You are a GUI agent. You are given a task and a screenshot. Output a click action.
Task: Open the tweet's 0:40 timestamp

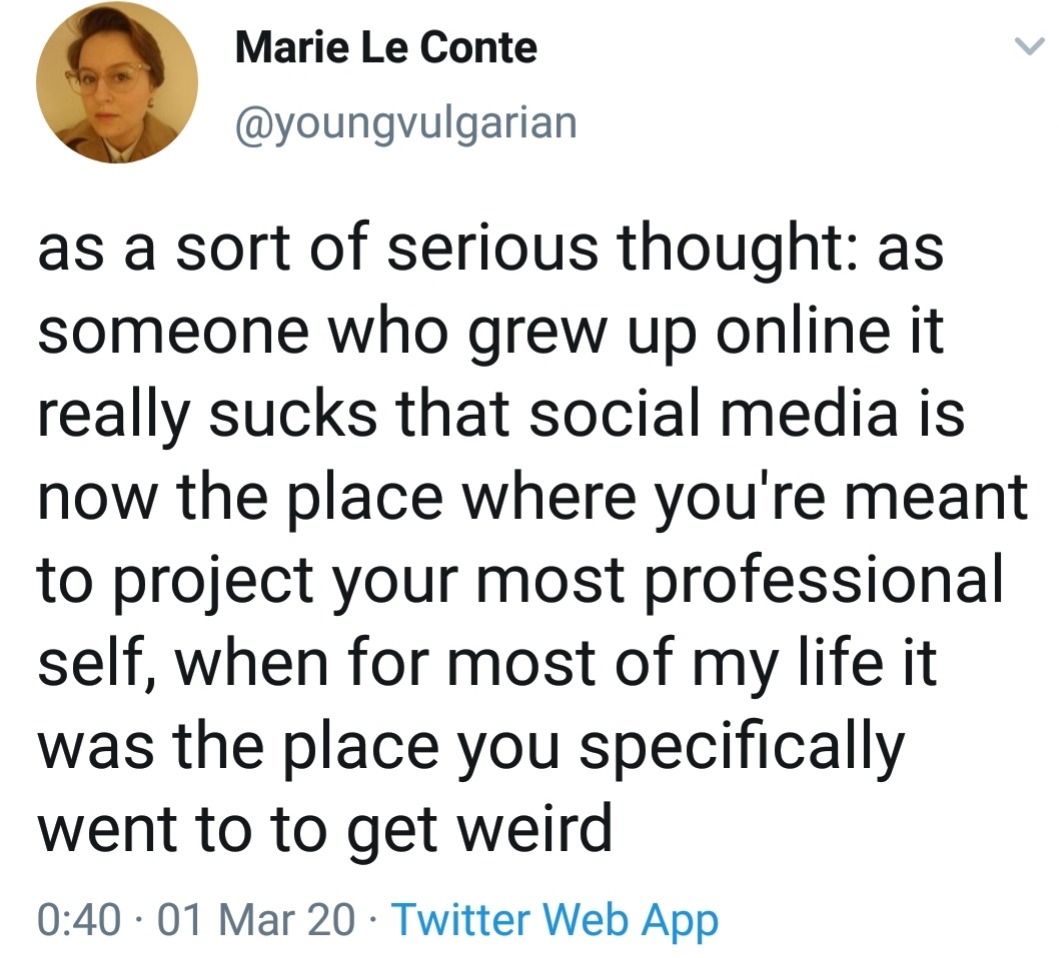[80, 920]
